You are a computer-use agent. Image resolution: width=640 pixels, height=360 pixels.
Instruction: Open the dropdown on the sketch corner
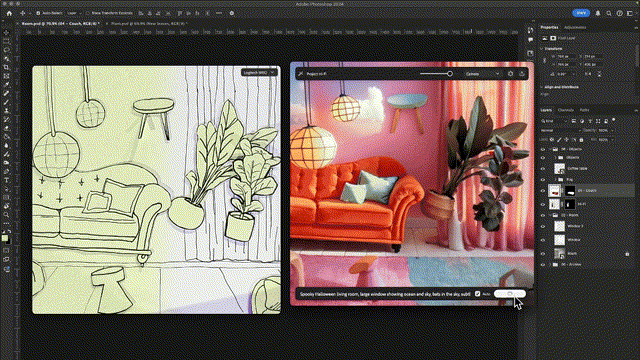(259, 73)
